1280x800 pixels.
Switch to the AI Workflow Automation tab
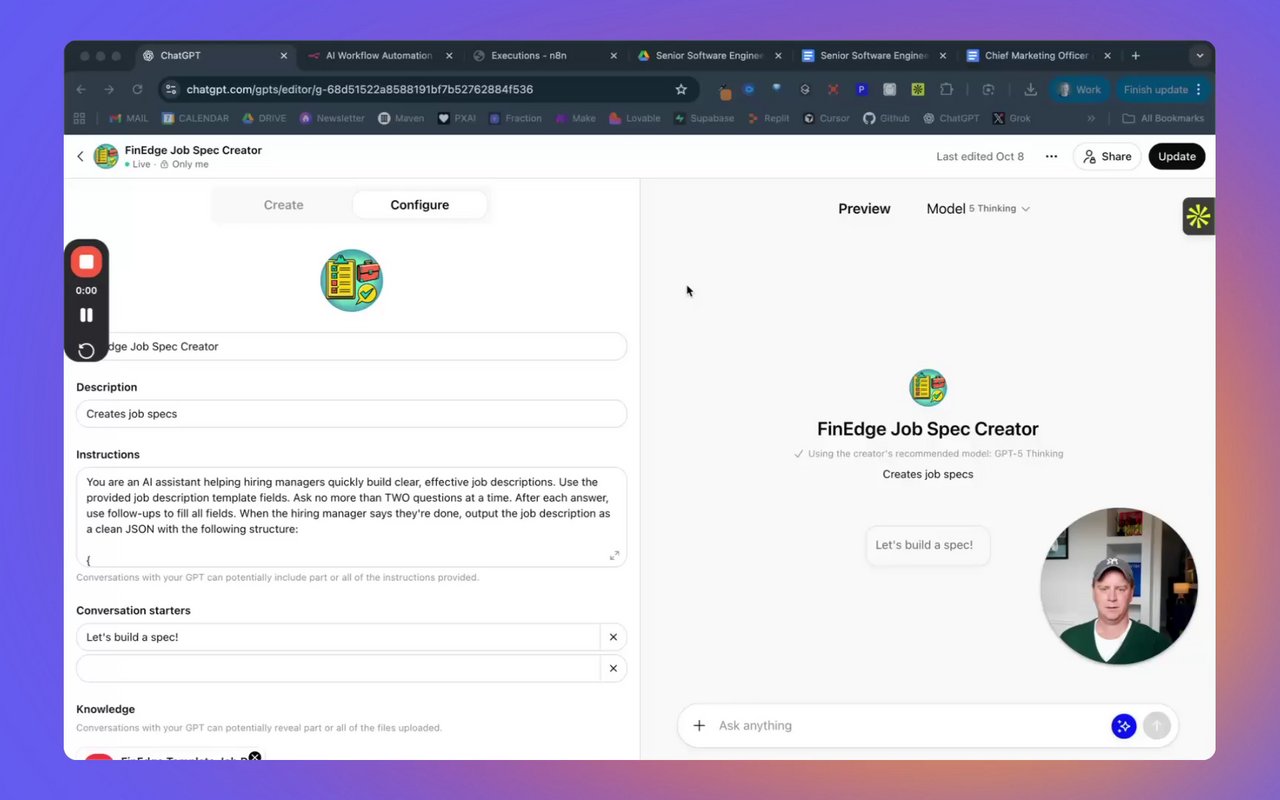pos(379,56)
